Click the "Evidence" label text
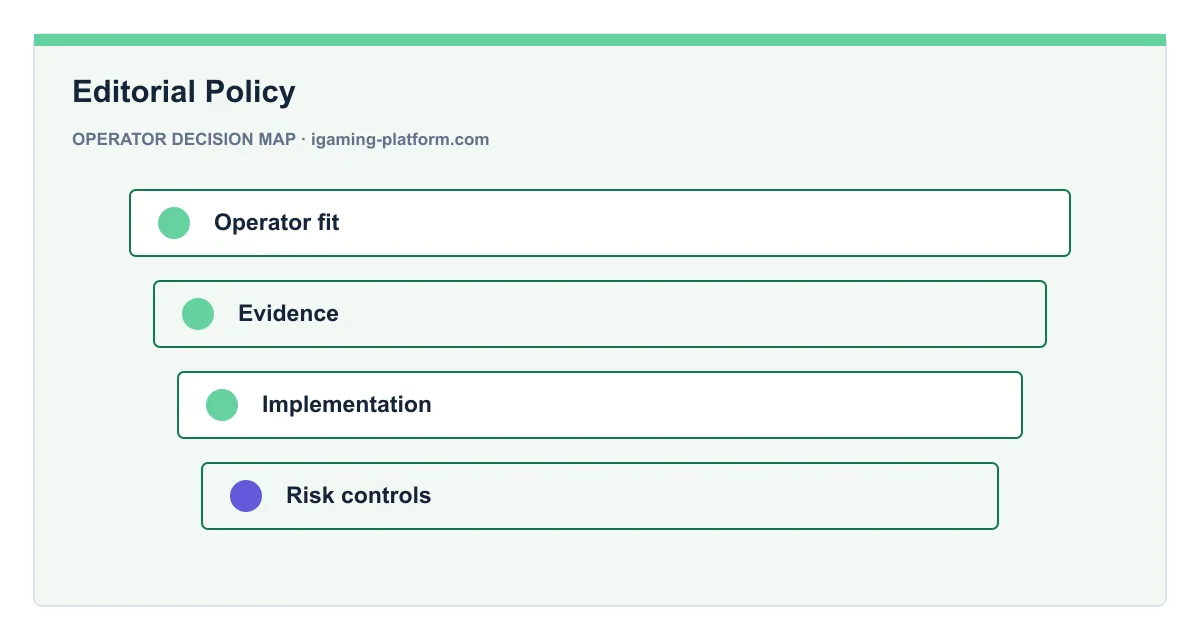 [288, 314]
